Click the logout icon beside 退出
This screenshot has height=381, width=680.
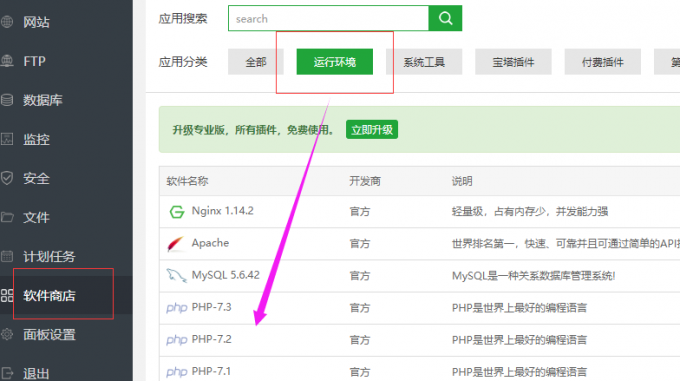point(7,374)
